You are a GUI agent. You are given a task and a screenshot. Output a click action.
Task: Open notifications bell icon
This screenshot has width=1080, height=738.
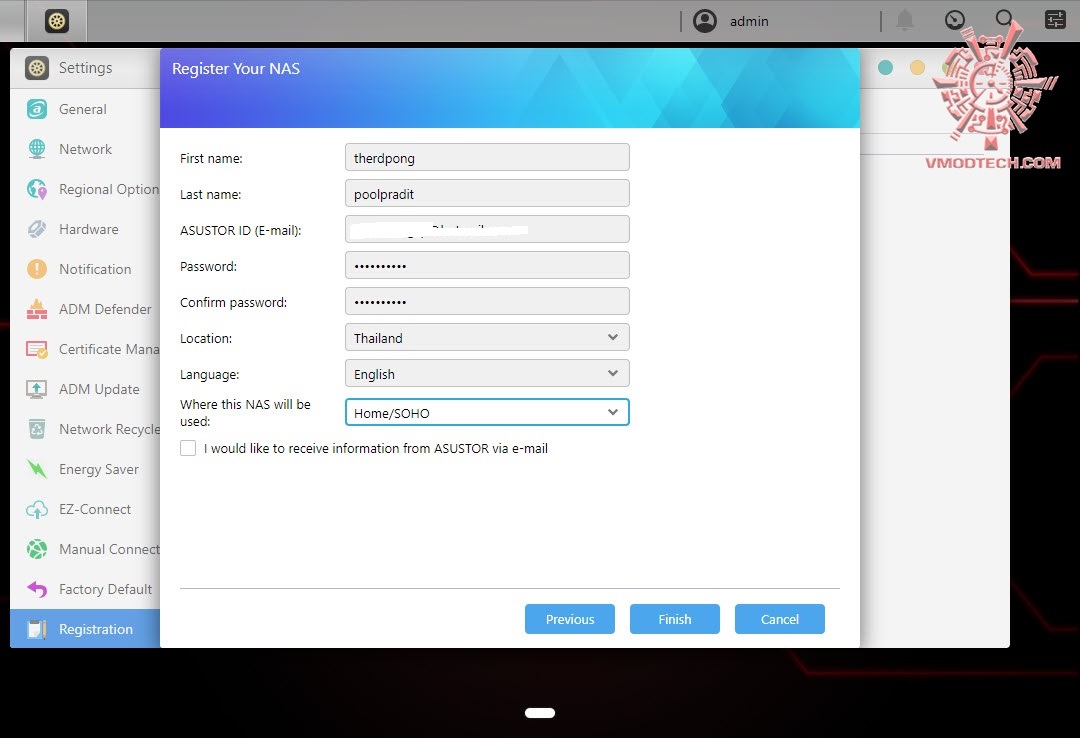pos(905,21)
